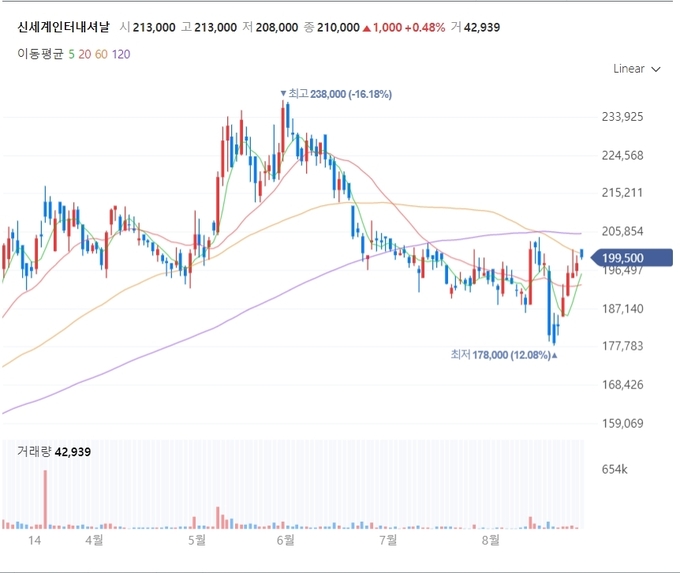This screenshot has height=573, width=680.
Task: Click the opening price 213,000 after 시
Action: coord(154,27)
